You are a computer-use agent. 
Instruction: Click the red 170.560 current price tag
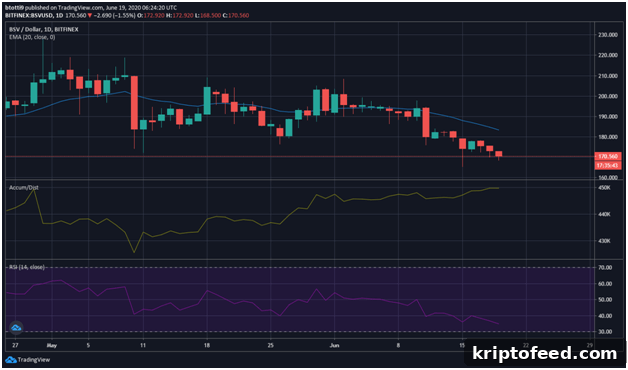tap(608, 157)
